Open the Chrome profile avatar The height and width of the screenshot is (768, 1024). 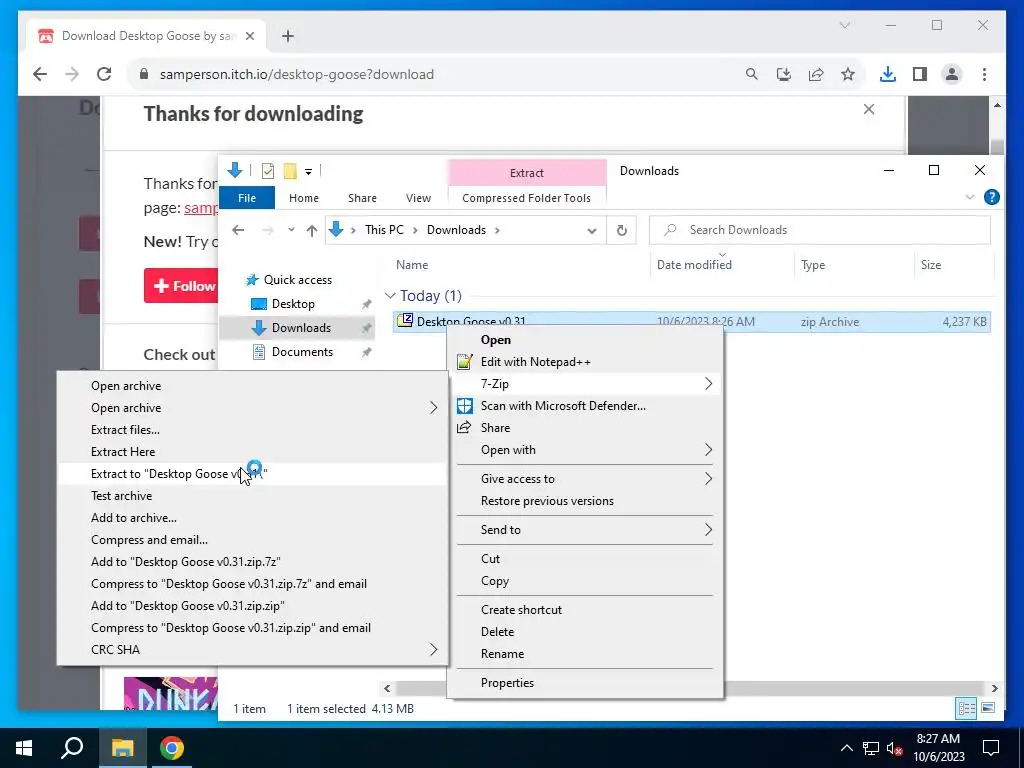click(x=952, y=74)
